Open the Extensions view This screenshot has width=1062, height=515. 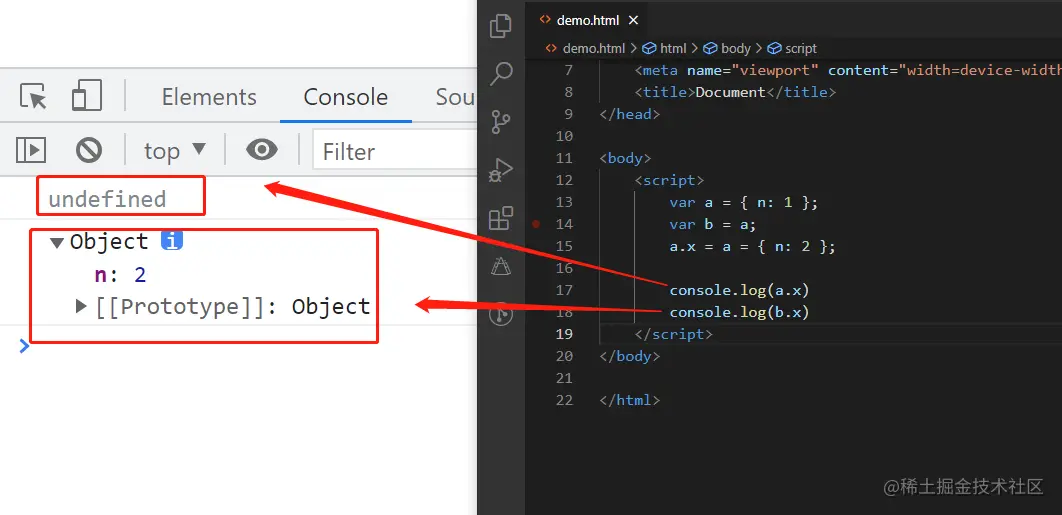point(501,218)
